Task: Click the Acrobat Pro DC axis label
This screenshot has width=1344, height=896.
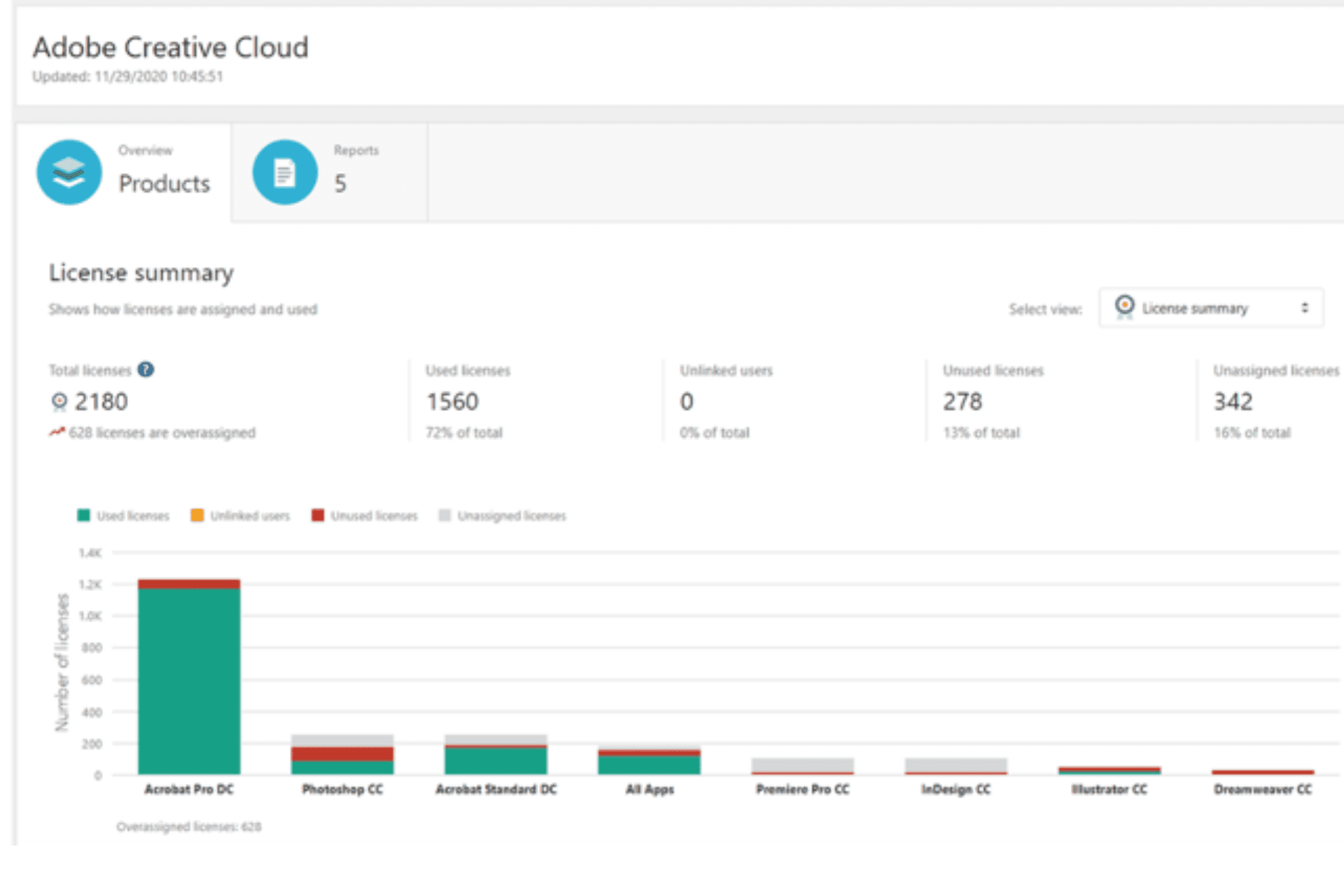Action: point(189,790)
